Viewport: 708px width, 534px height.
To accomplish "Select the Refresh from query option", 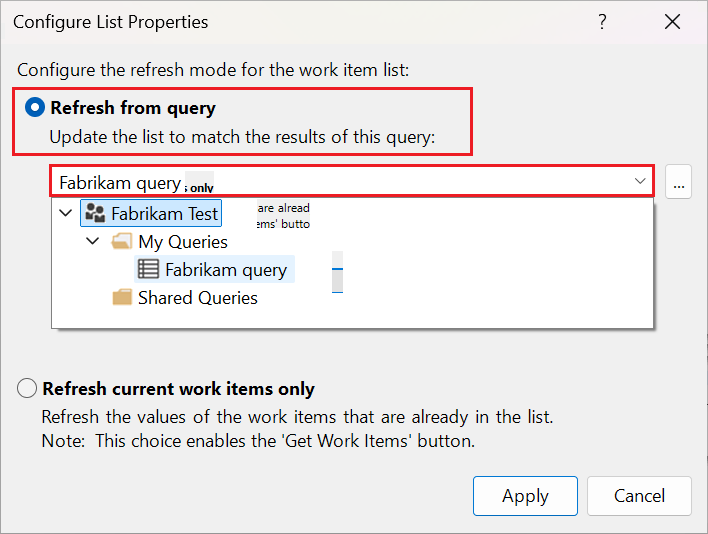I will tap(35, 107).
